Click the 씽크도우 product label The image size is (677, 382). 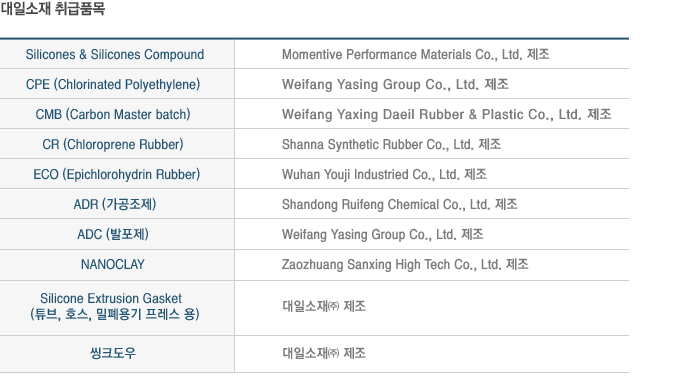click(x=113, y=354)
